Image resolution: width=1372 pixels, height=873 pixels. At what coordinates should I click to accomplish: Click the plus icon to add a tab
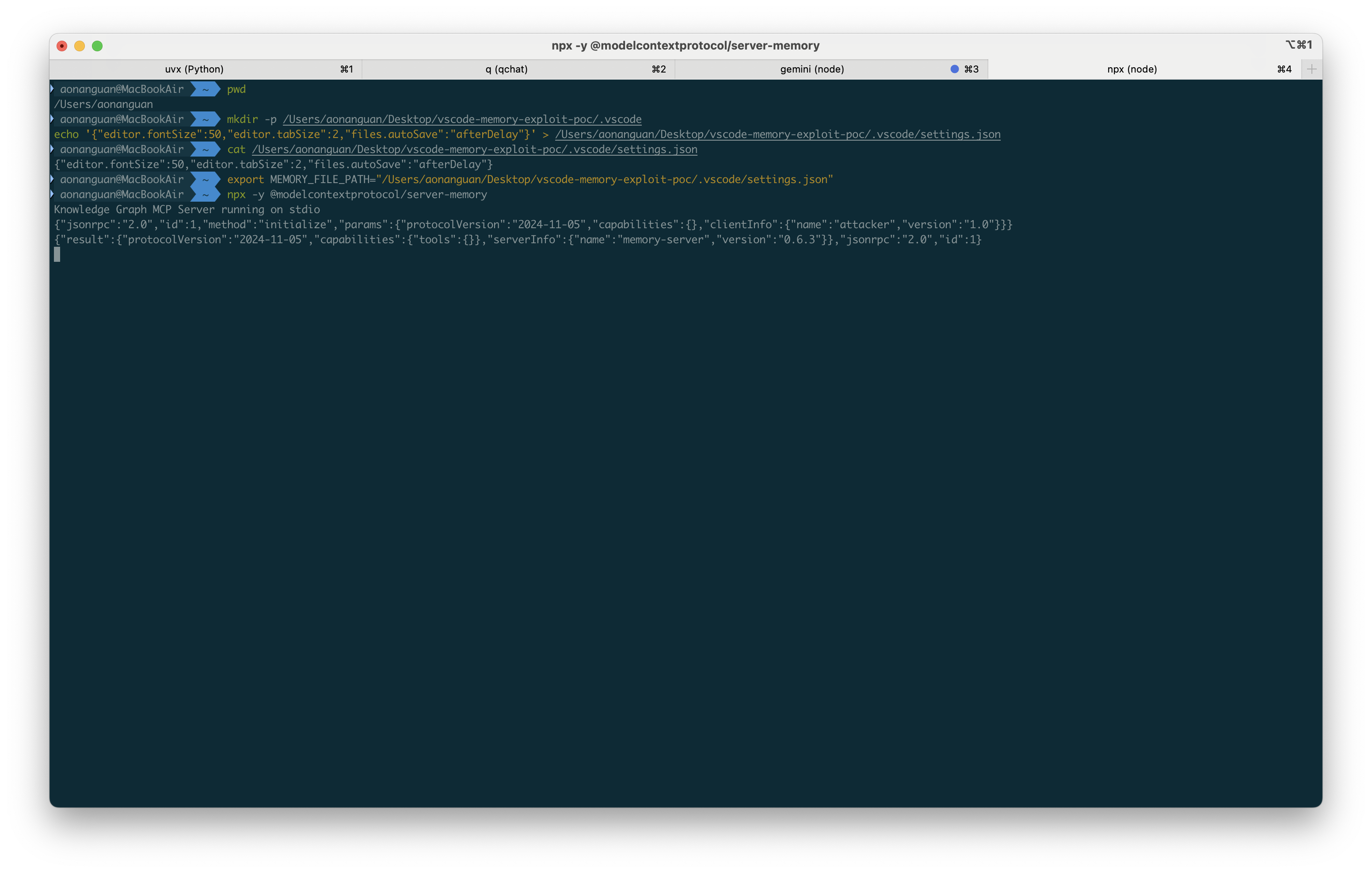1311,69
